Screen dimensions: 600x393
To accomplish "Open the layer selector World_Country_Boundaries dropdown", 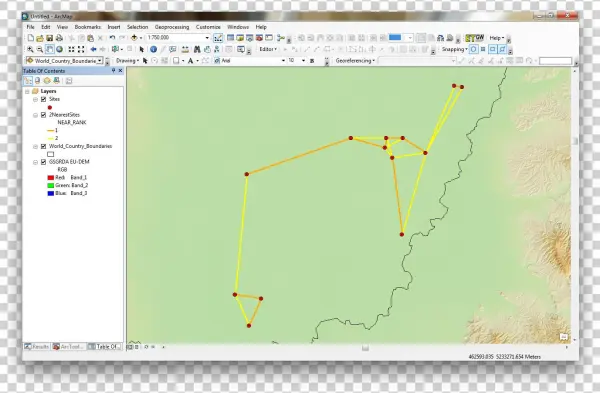I will (x=100, y=61).
